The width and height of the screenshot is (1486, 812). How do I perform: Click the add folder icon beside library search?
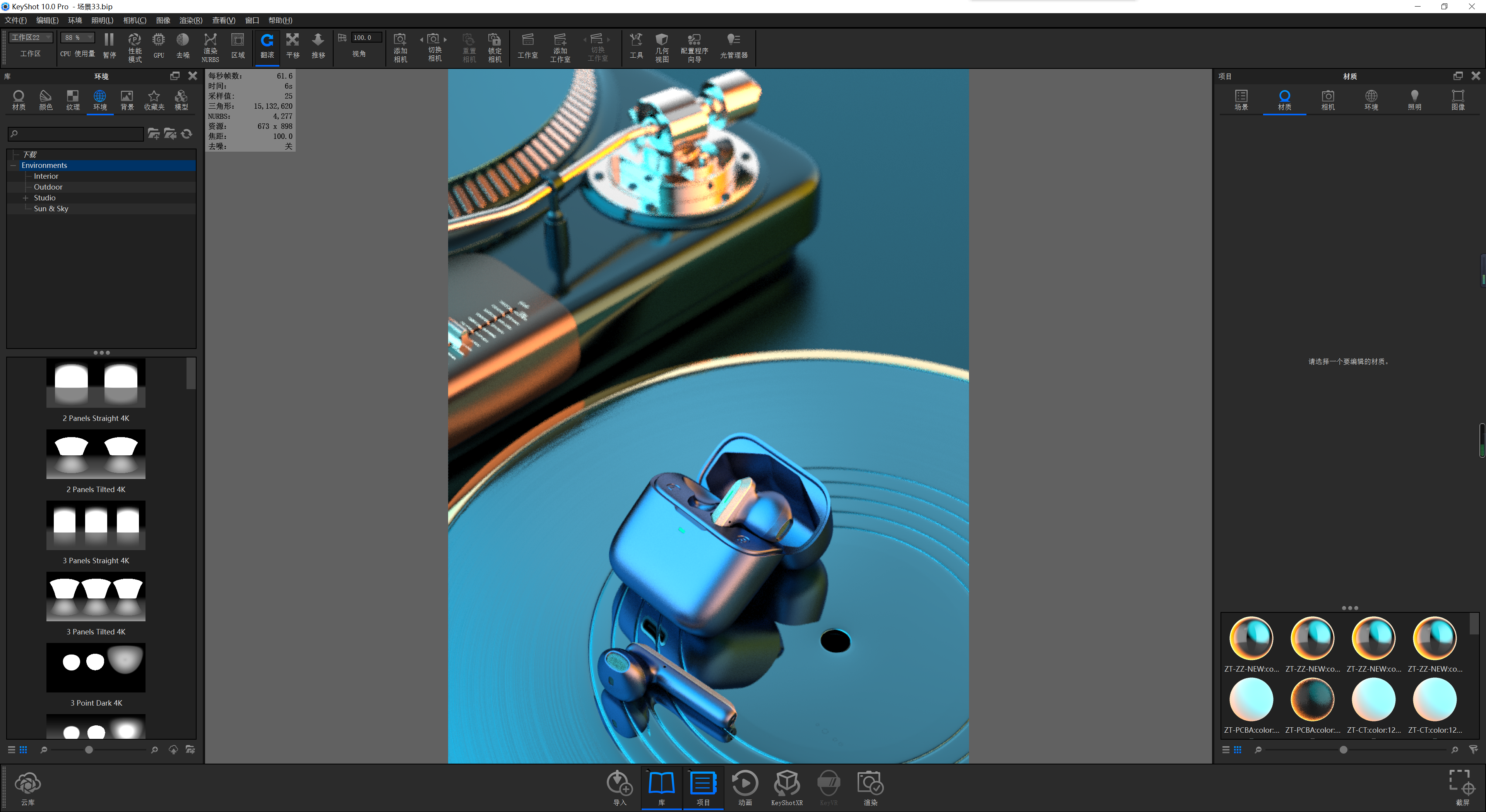(x=154, y=134)
